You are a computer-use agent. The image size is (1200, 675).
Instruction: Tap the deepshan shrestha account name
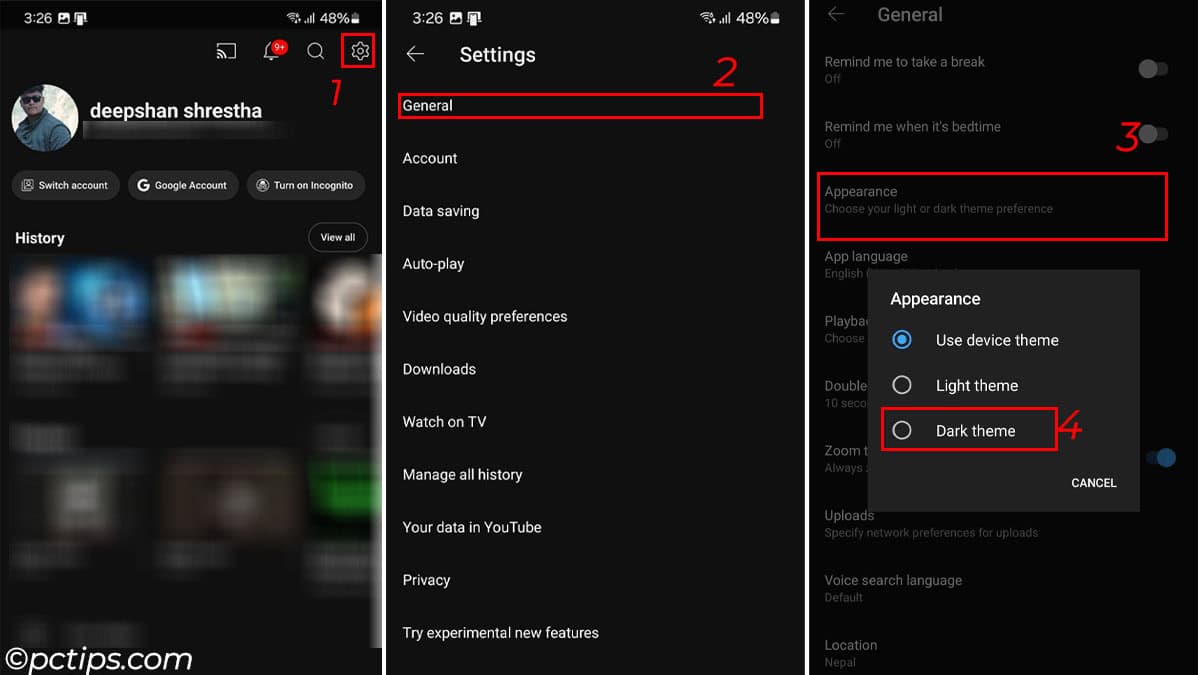click(x=176, y=111)
